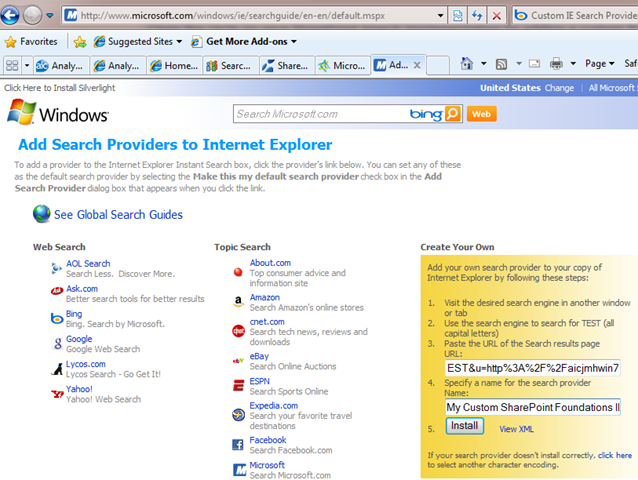Click the Print icon in command bar
Viewport: 638px width, 480px height.
556,64
